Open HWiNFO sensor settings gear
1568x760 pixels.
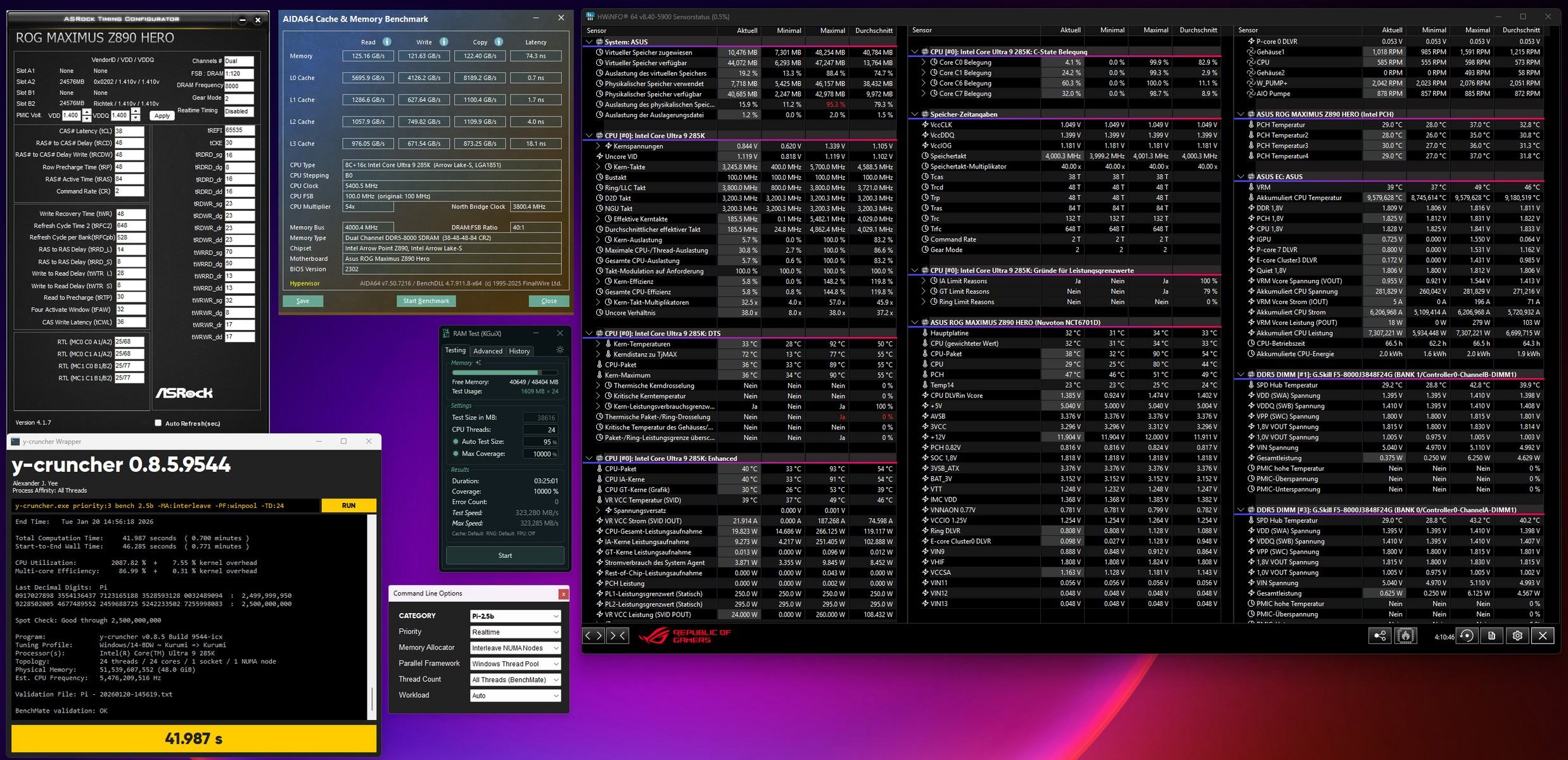(1517, 636)
